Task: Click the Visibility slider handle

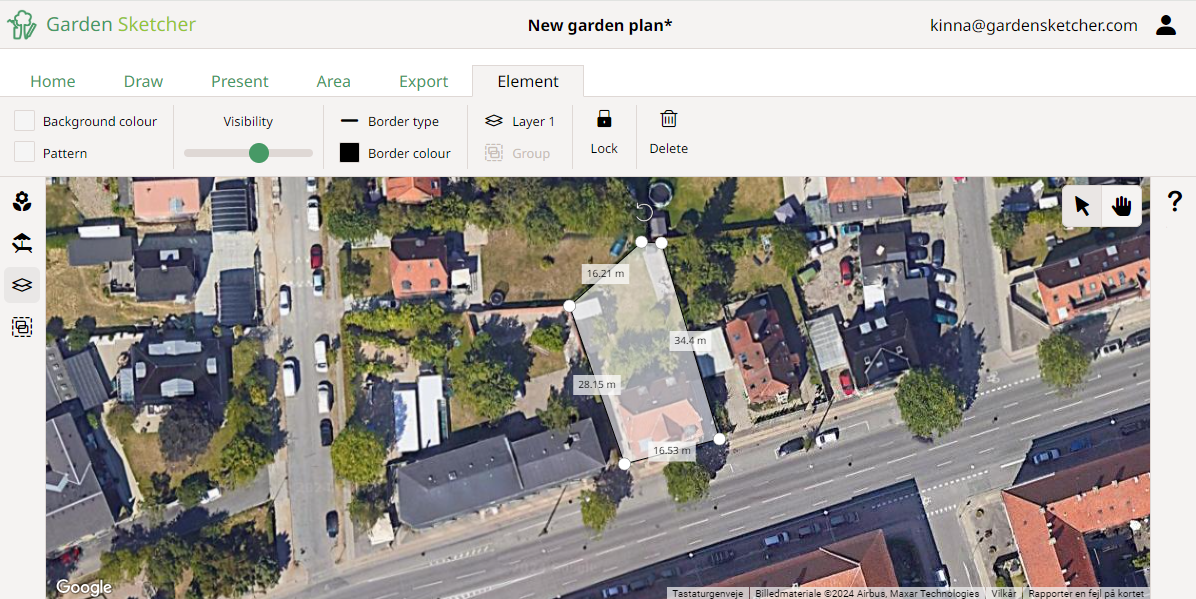Action: [x=259, y=153]
